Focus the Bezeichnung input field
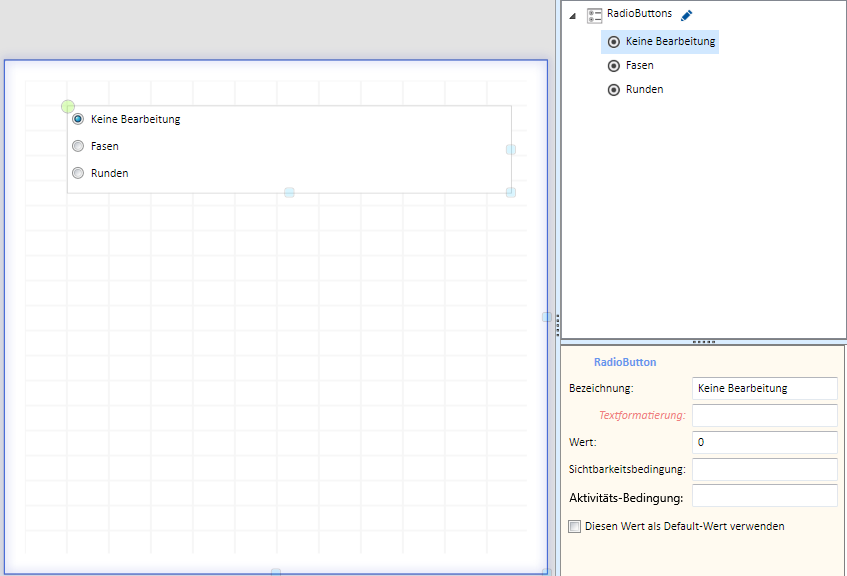 pyautogui.click(x=764, y=388)
